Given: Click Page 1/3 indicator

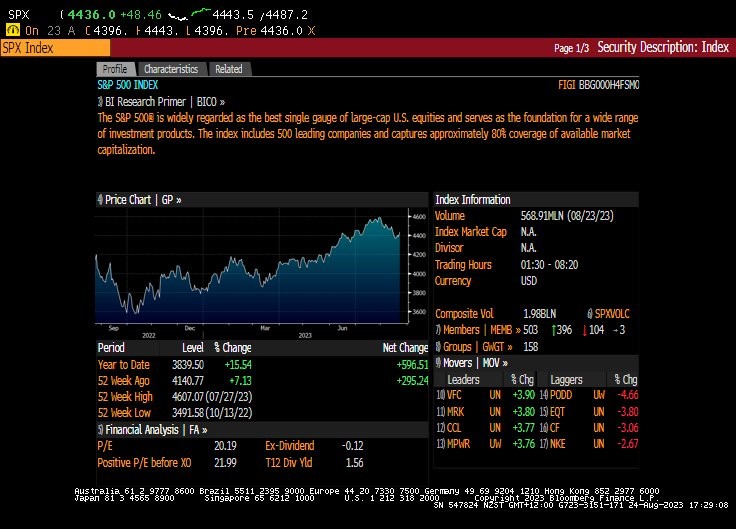Looking at the screenshot, I should (x=571, y=48).
